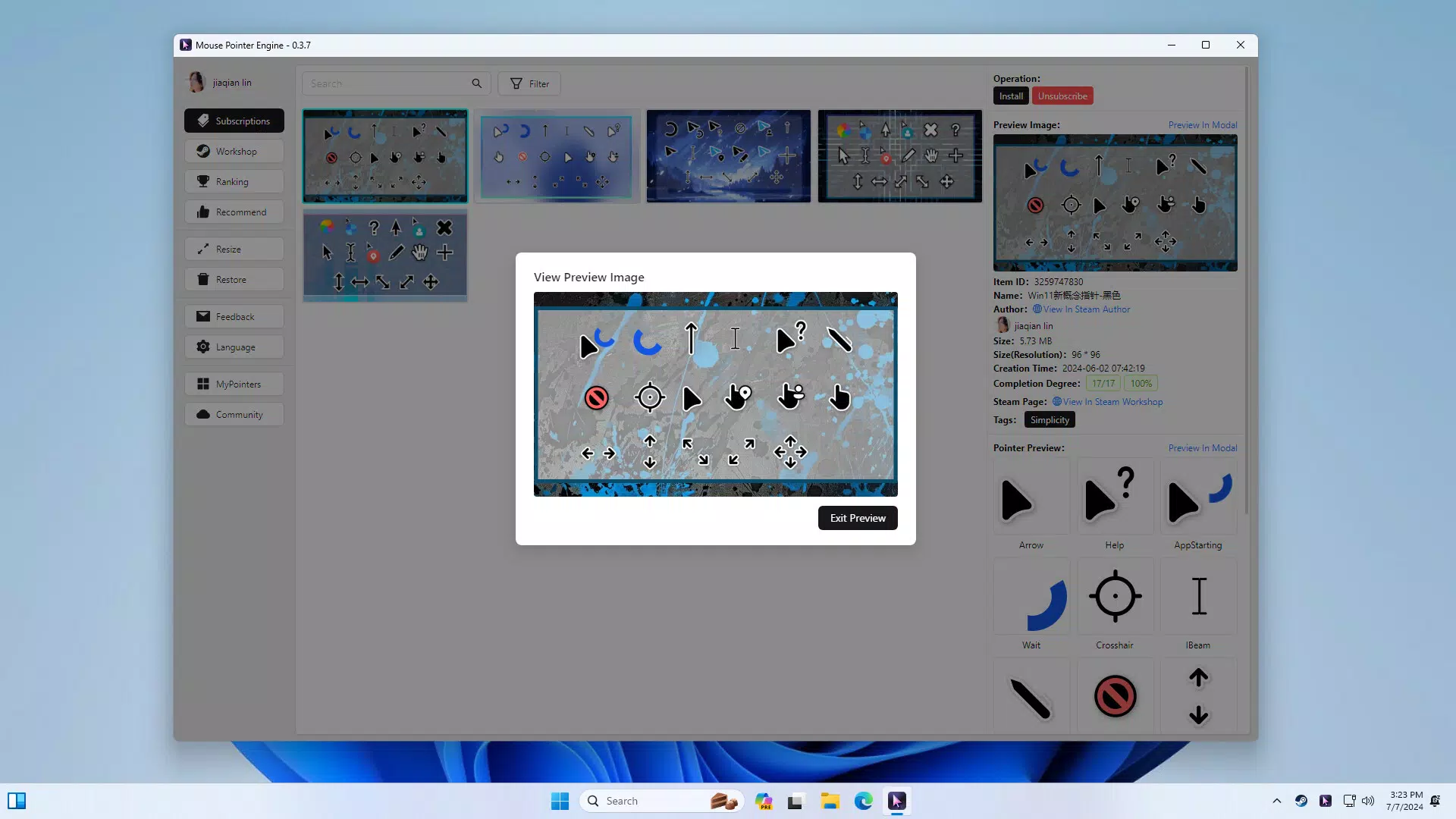Open the Community cloud item
Image resolution: width=1456 pixels, height=819 pixels.
pyautogui.click(x=234, y=414)
